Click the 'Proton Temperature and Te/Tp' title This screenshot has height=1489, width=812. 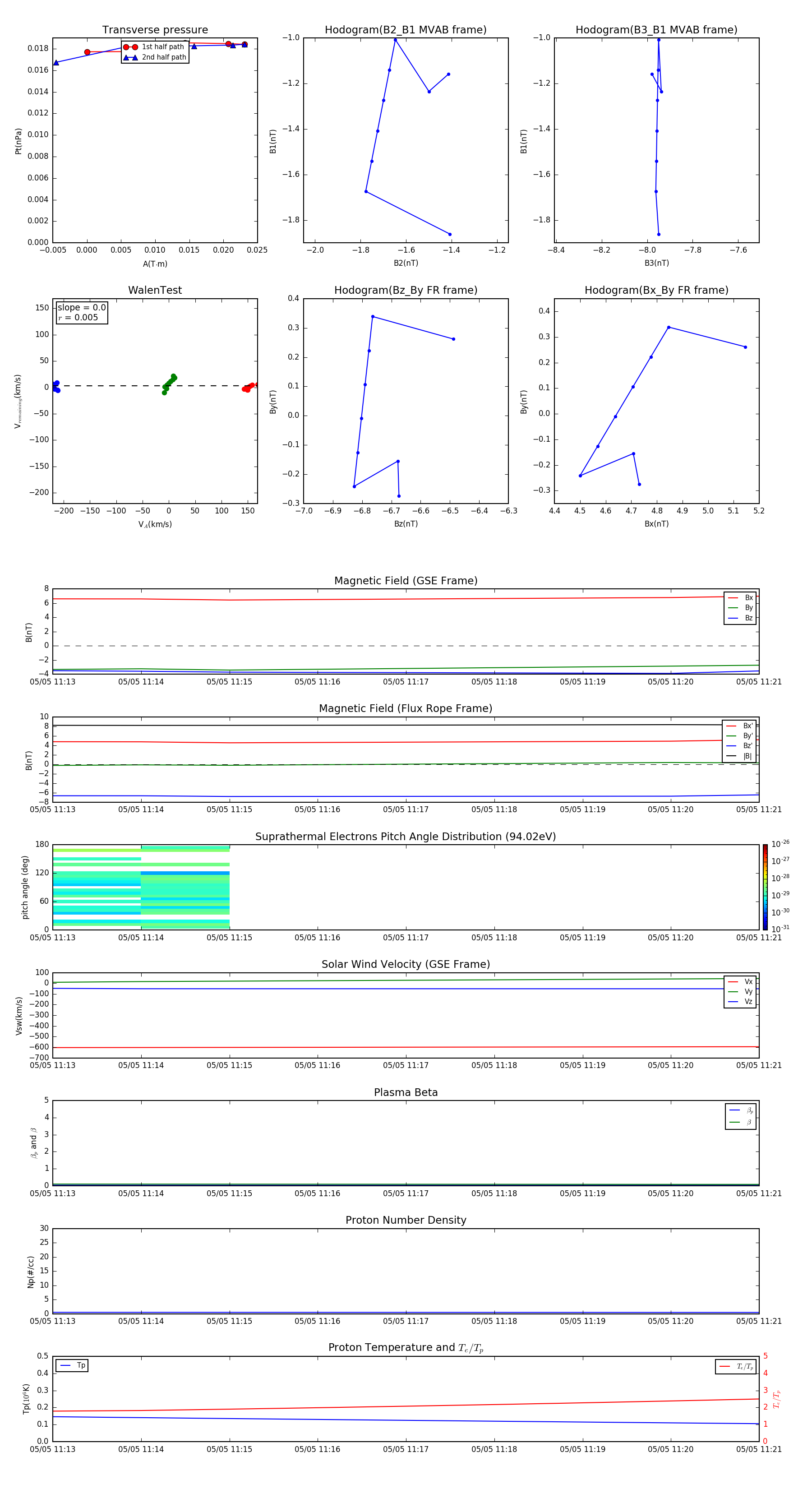(406, 1348)
